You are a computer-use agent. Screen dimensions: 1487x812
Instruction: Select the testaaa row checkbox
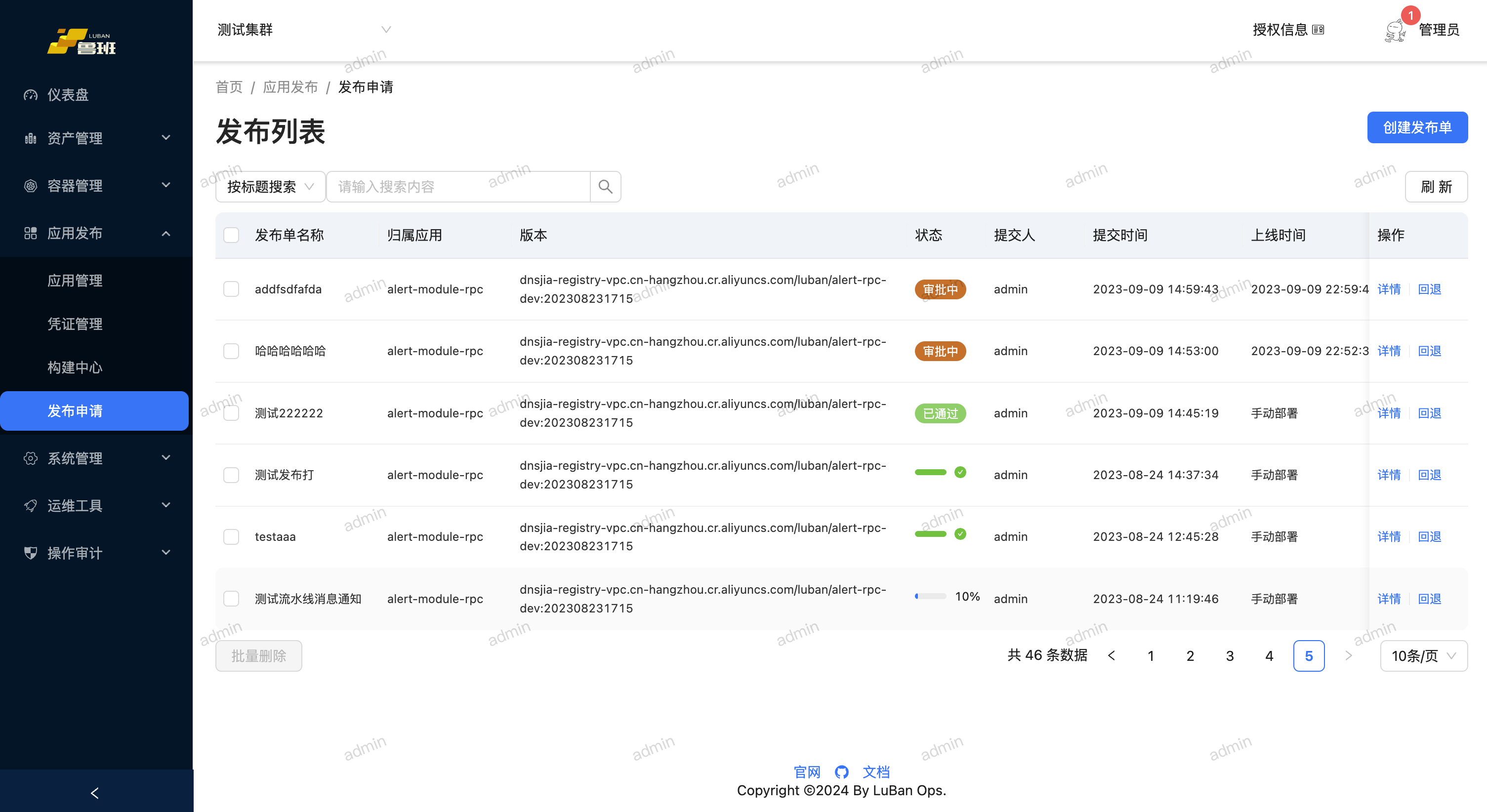tap(232, 537)
